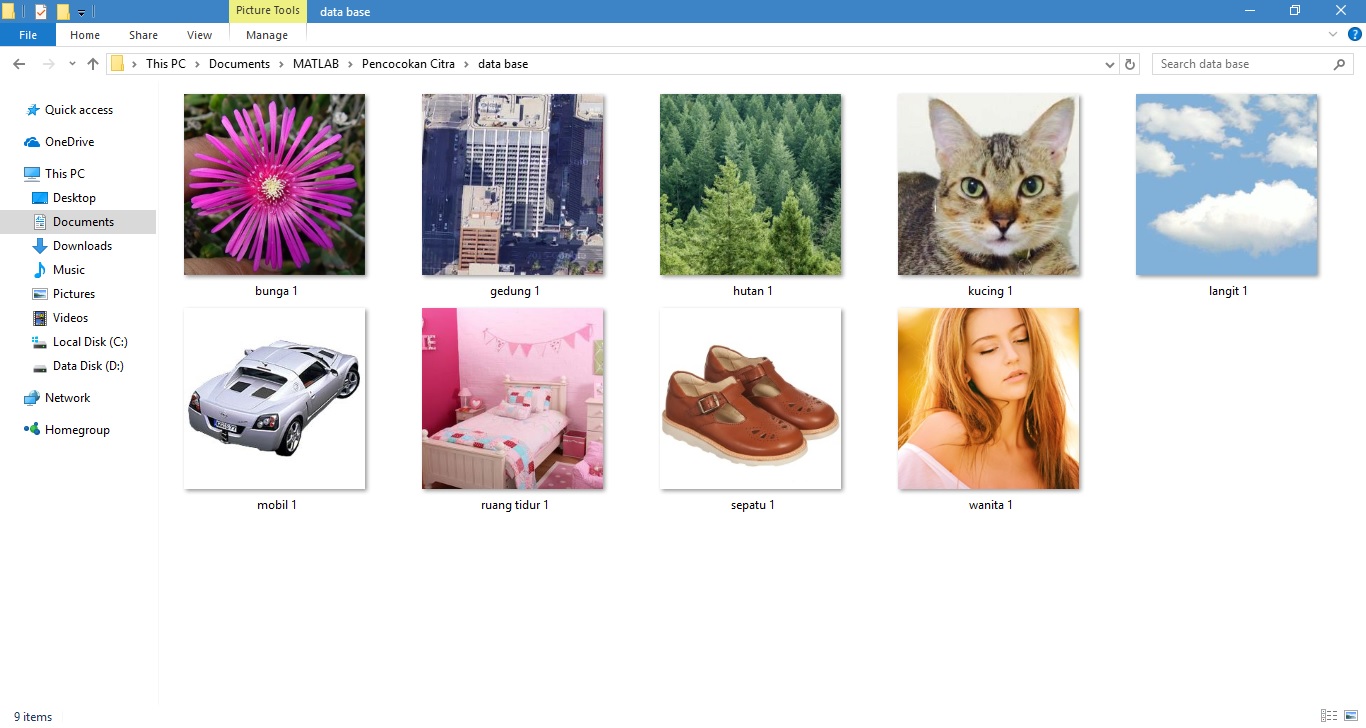Open the File menu

[x=28, y=35]
